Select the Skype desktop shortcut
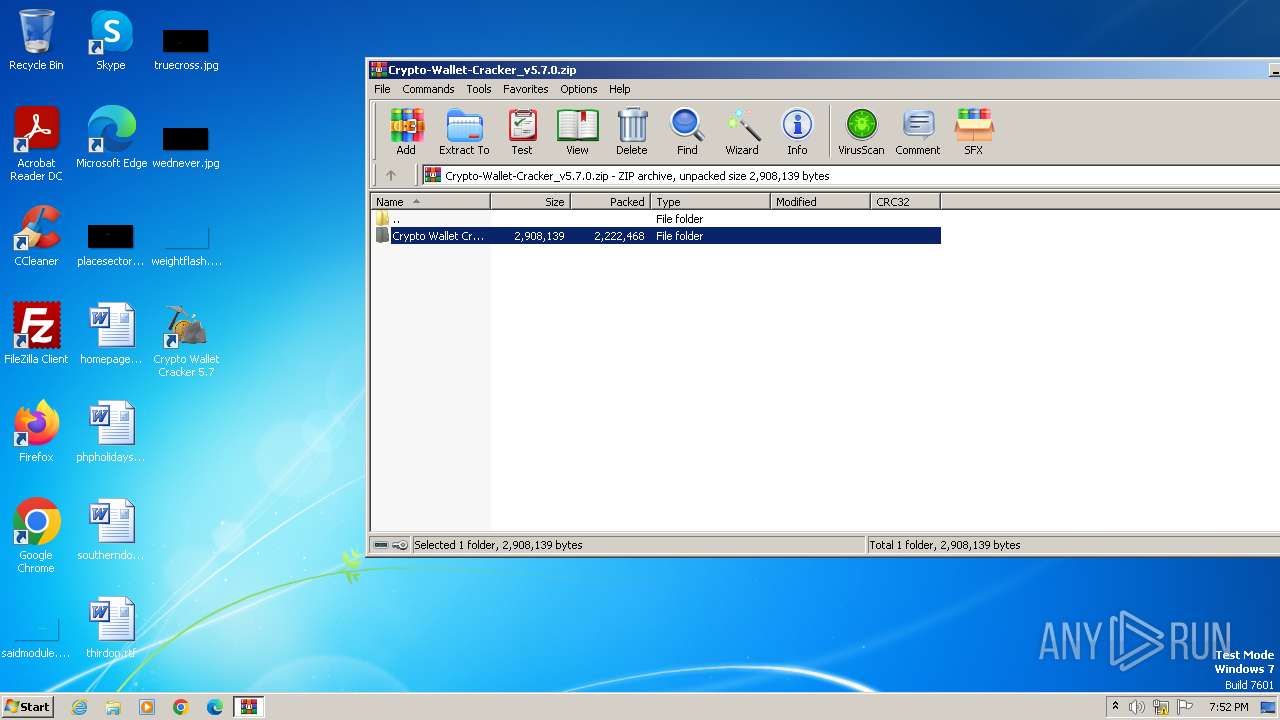1280x720 pixels. tap(111, 40)
